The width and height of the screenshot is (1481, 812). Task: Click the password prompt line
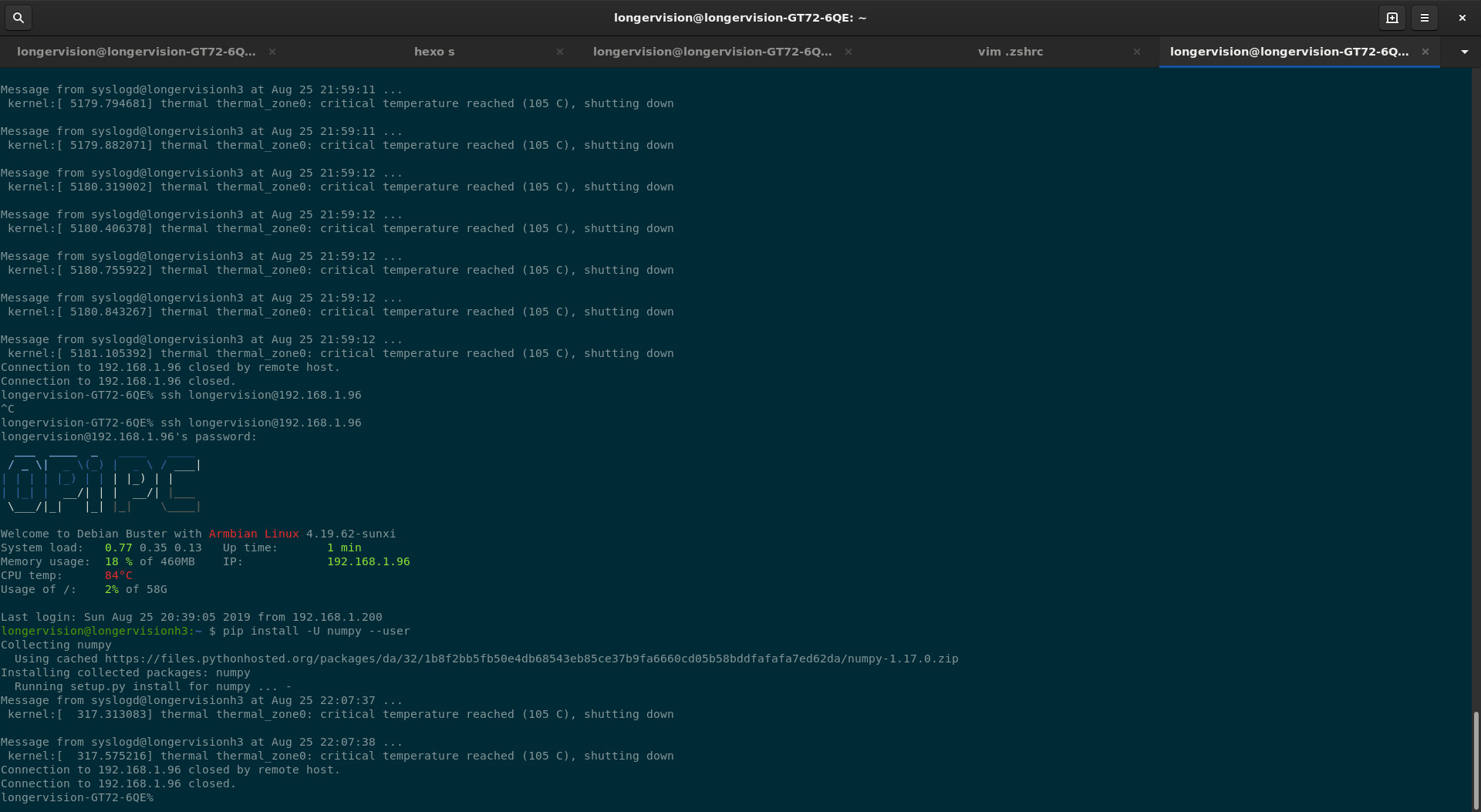tap(129, 436)
